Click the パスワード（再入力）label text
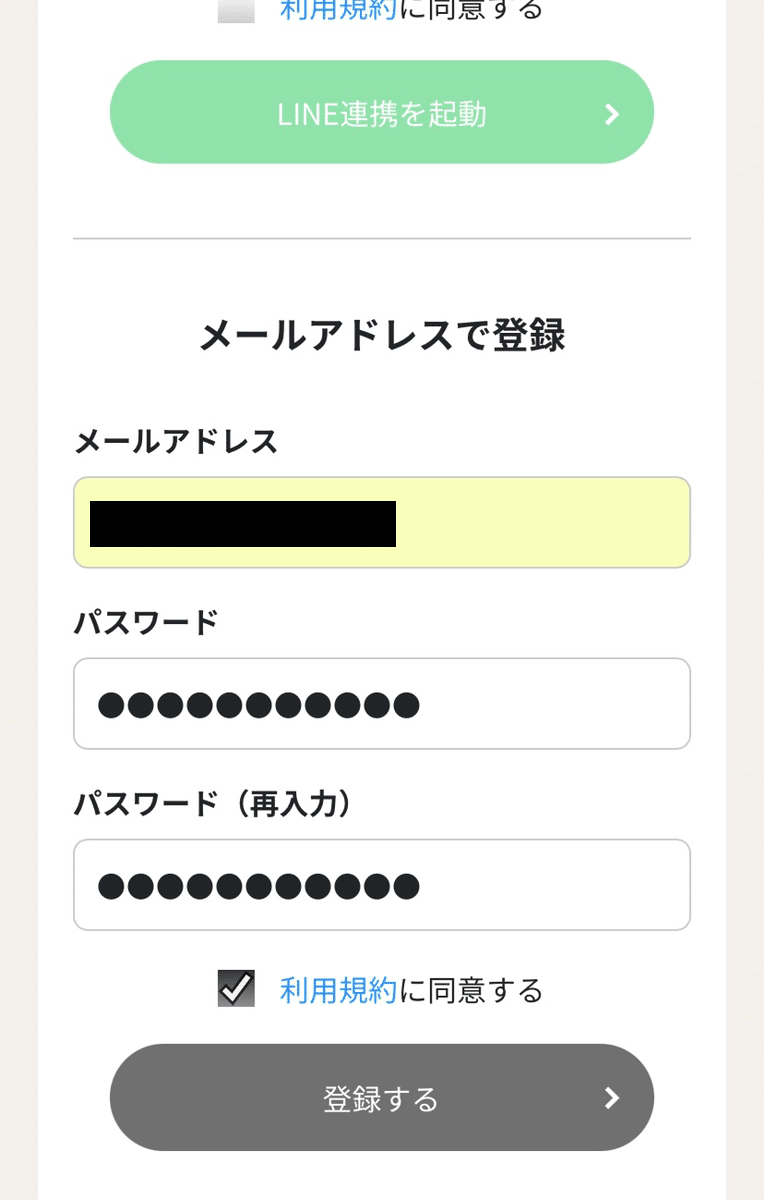The width and height of the screenshot is (764, 1200). coord(217,803)
